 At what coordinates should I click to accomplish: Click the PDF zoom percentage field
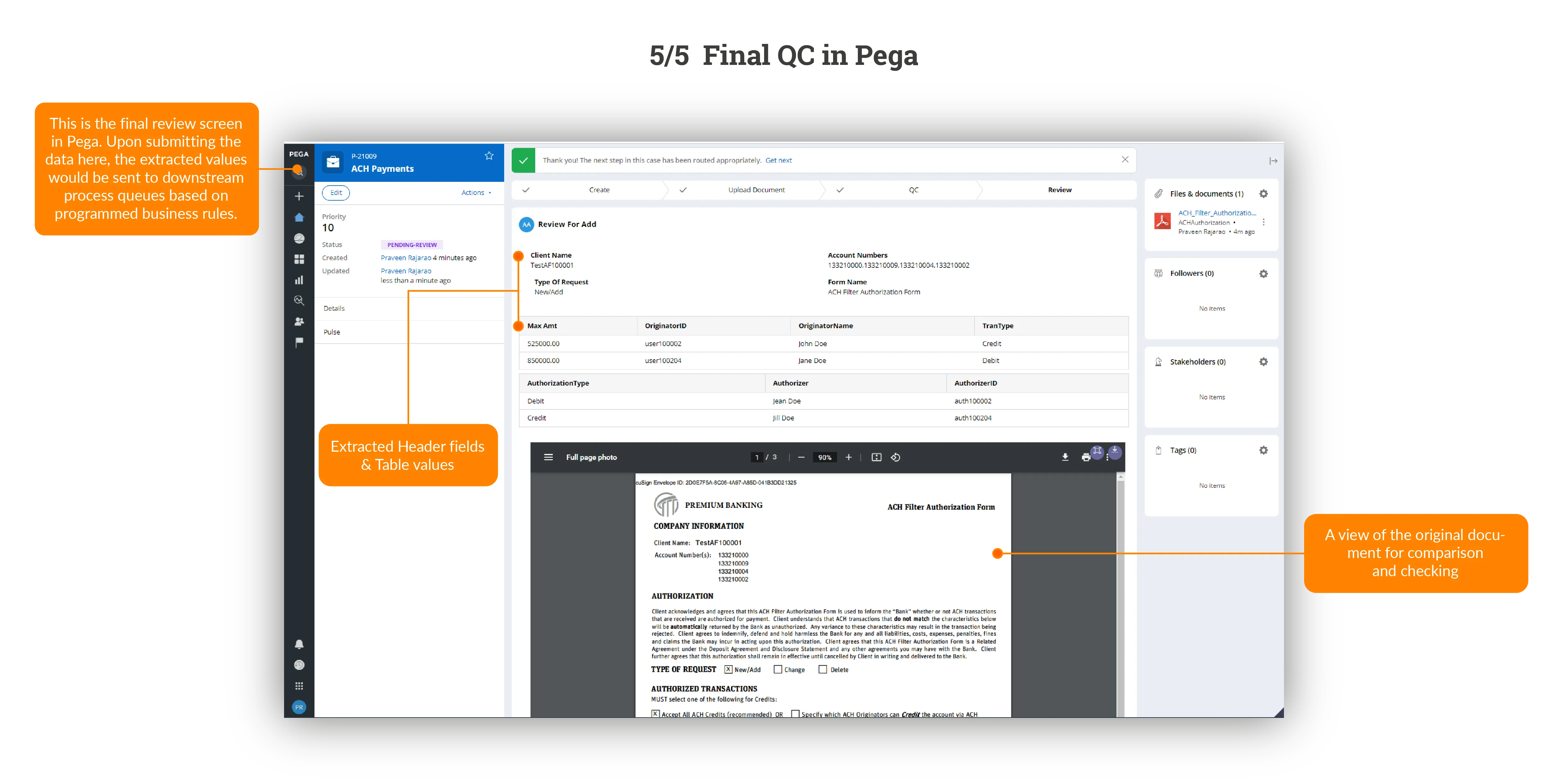(x=825, y=457)
